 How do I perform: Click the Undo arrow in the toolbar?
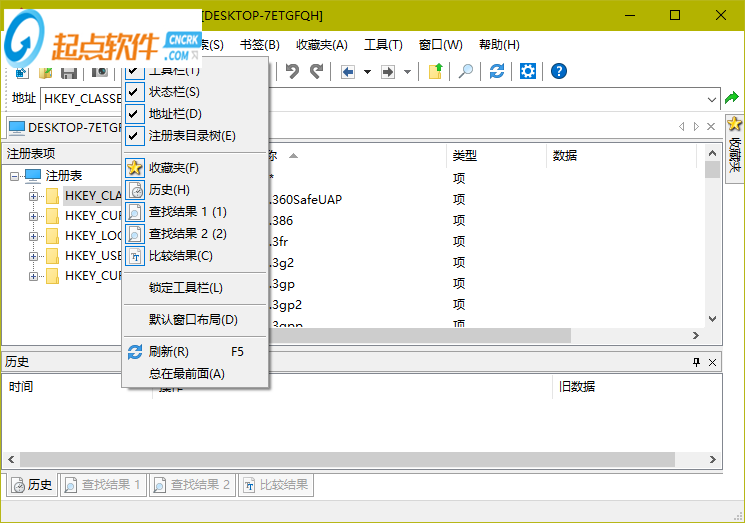point(292,71)
